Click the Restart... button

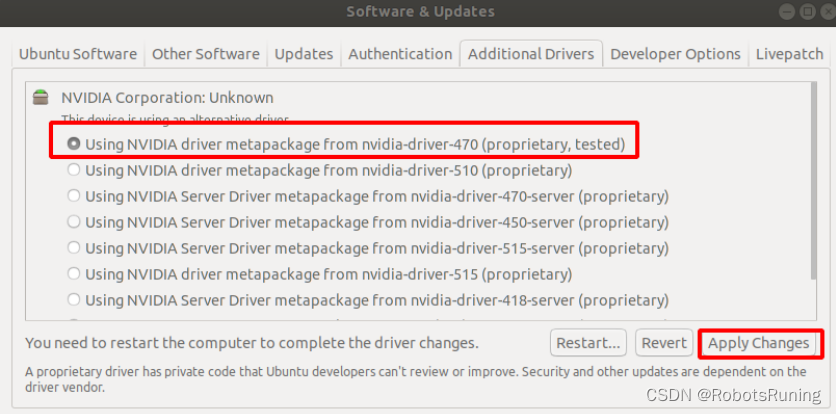[590, 343]
